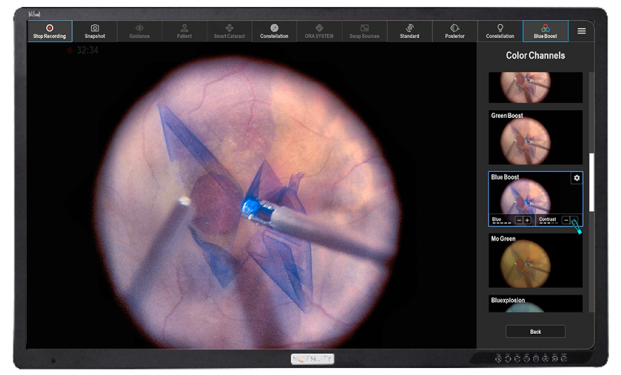The image size is (621, 375).
Task: Select the Posterior eye mode
Action: pos(455,31)
